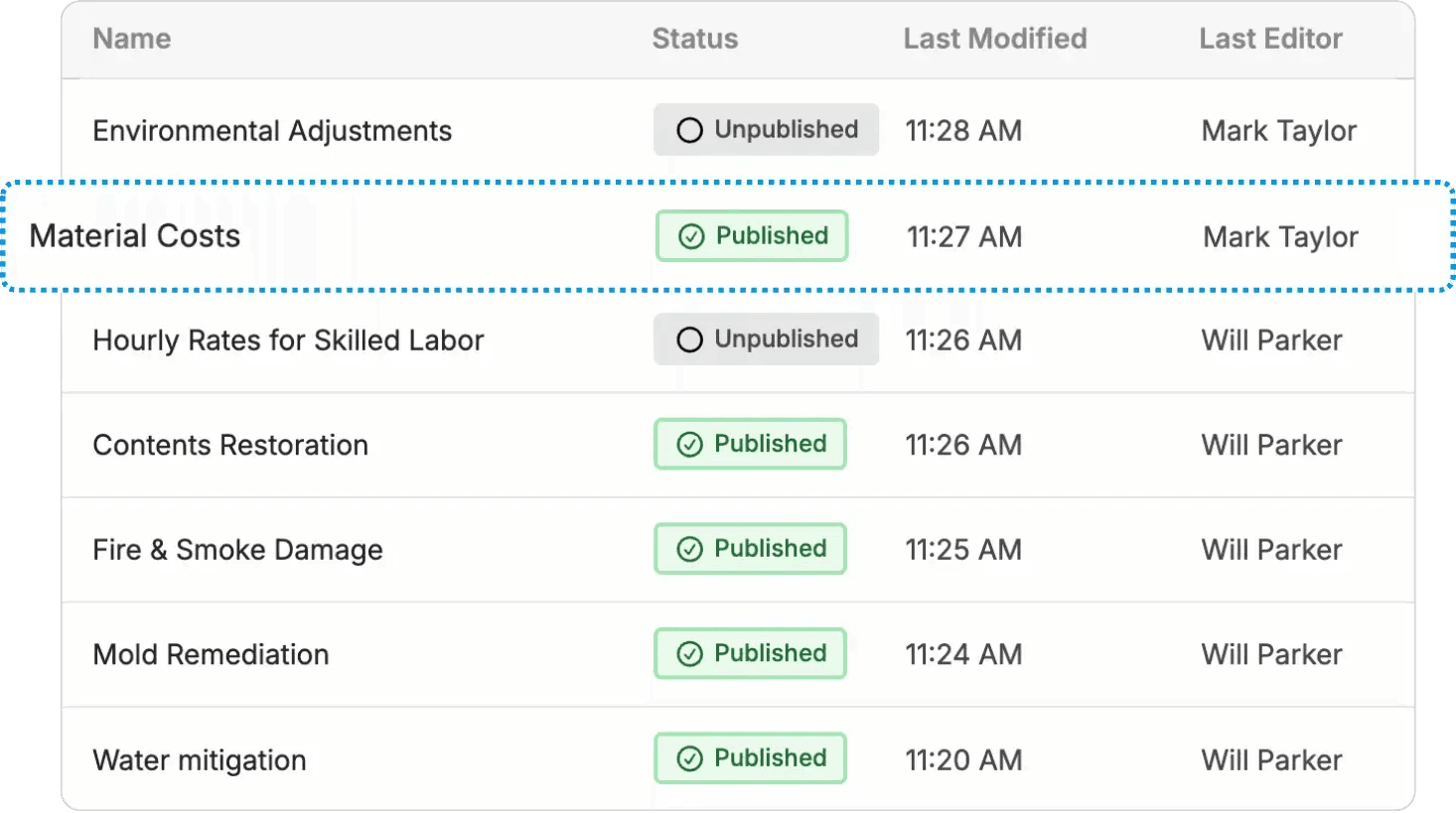Click Mark Taylor in the Material Costs row
Viewport: 1456px width, 813px height.
coord(1280,237)
